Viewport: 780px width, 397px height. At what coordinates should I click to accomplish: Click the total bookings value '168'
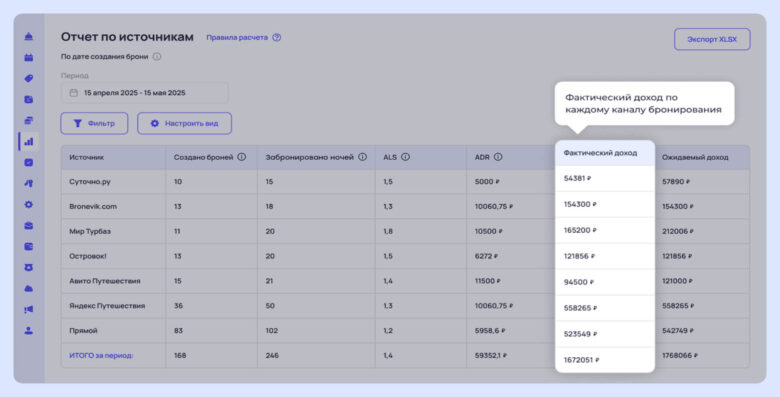(180, 356)
